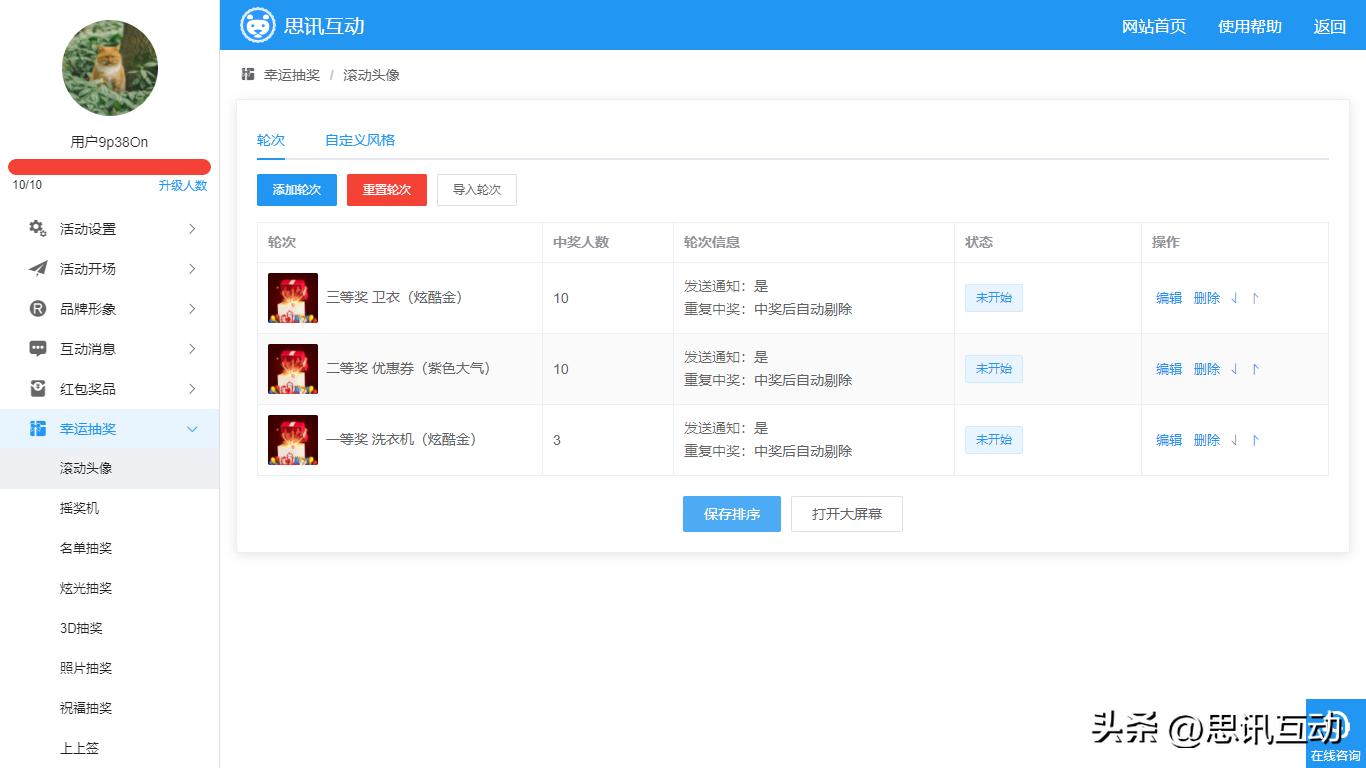
Task: Click the red 10/10 progress bar
Action: click(x=109, y=166)
